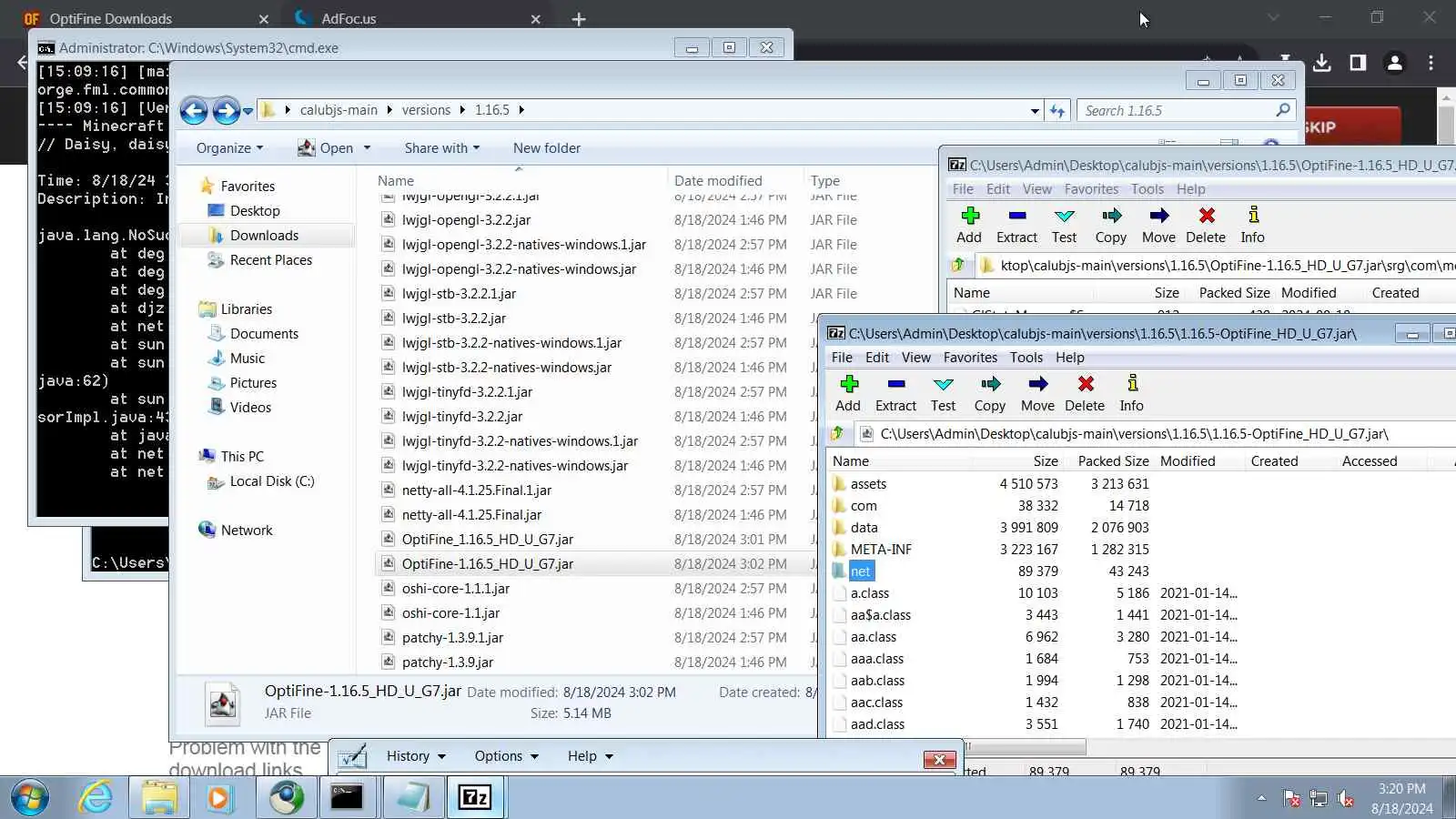Refresh the Explorer folder view

(x=1057, y=110)
